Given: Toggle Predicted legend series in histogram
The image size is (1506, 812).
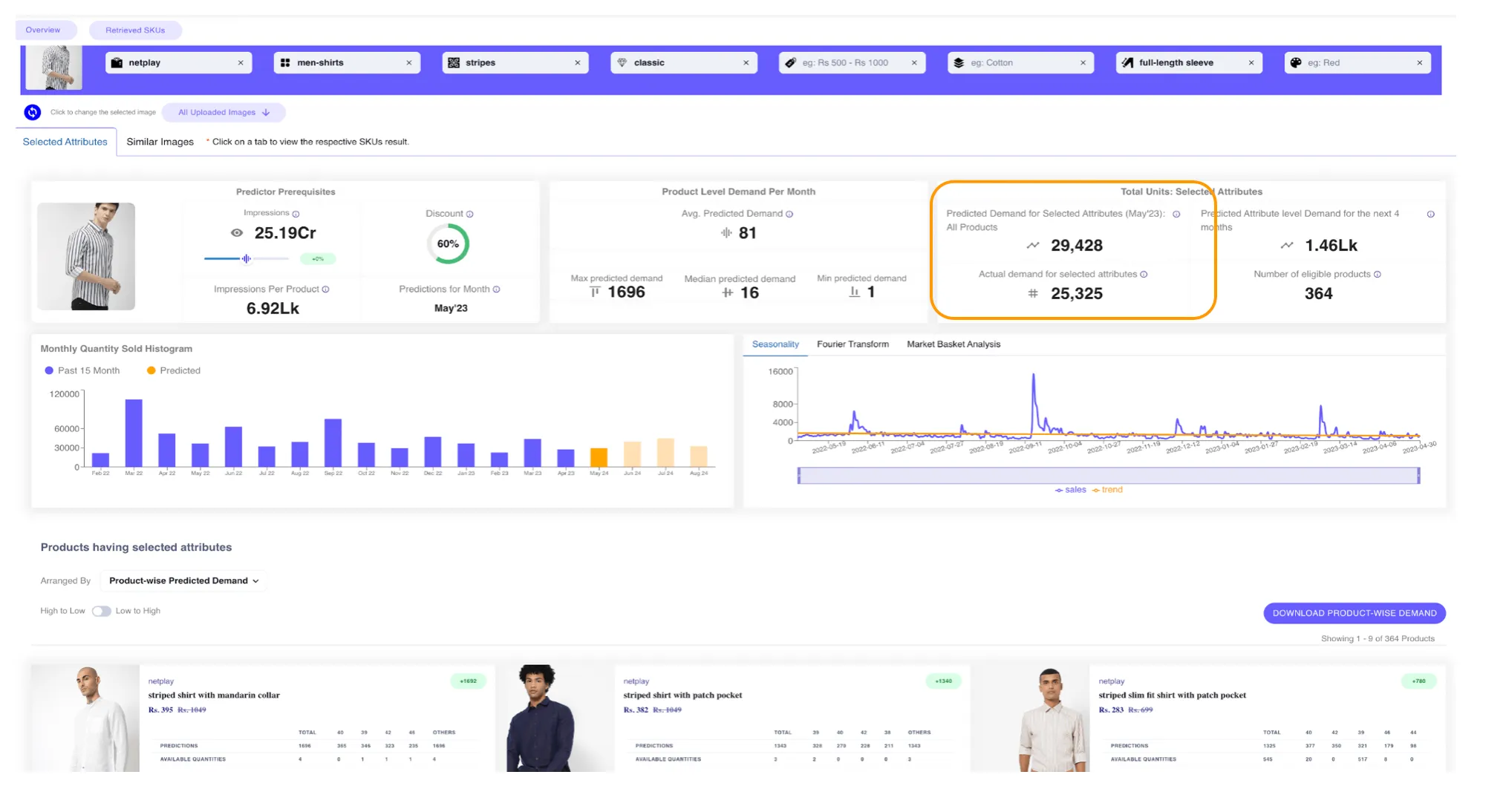Looking at the screenshot, I should 174,370.
